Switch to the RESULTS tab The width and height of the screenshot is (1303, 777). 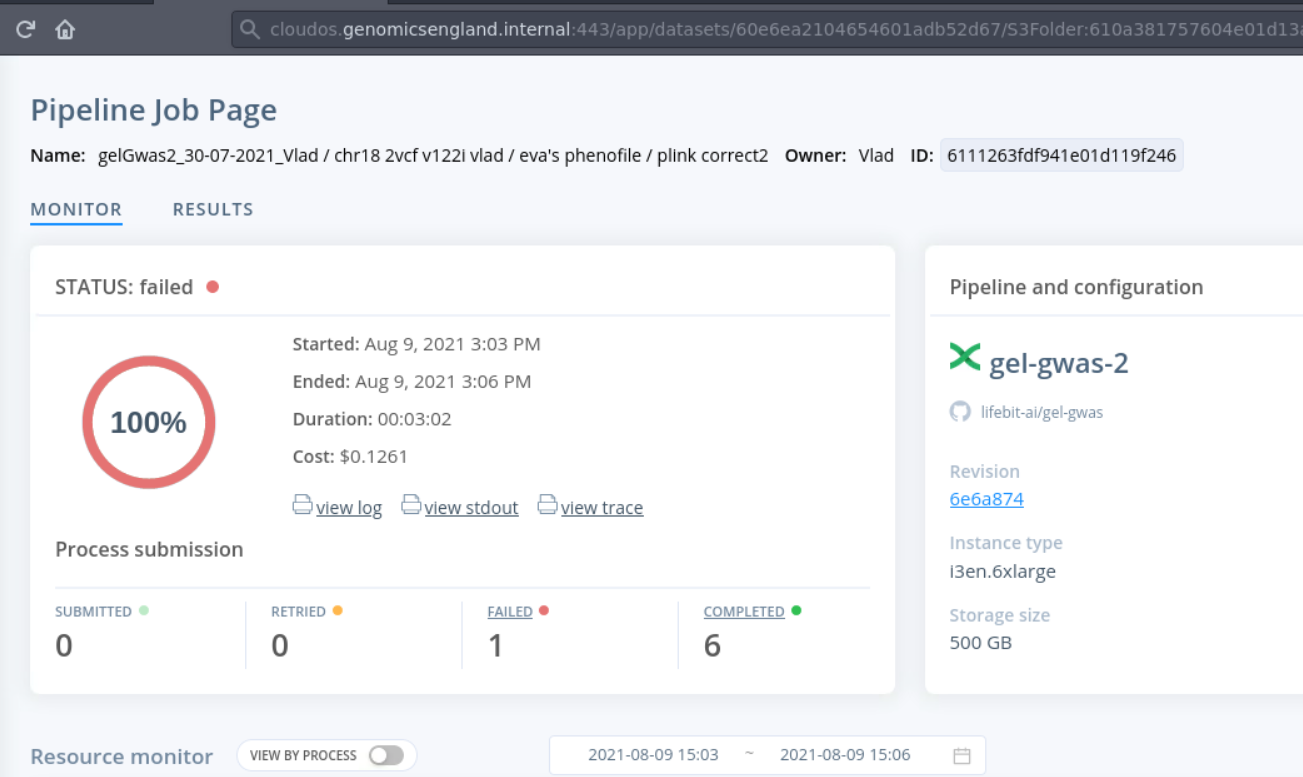point(212,209)
